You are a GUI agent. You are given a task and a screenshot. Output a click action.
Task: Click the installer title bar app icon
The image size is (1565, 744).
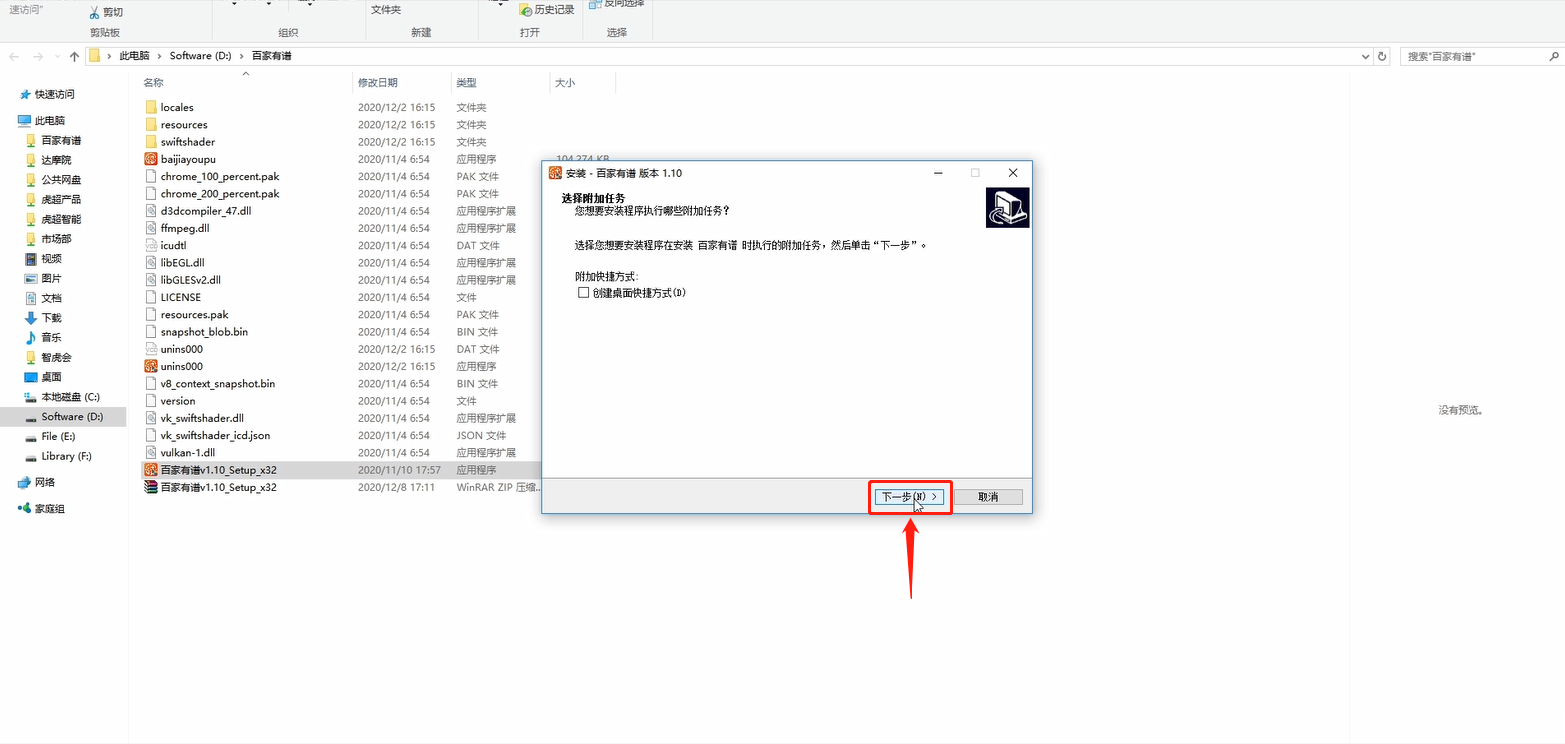[555, 173]
